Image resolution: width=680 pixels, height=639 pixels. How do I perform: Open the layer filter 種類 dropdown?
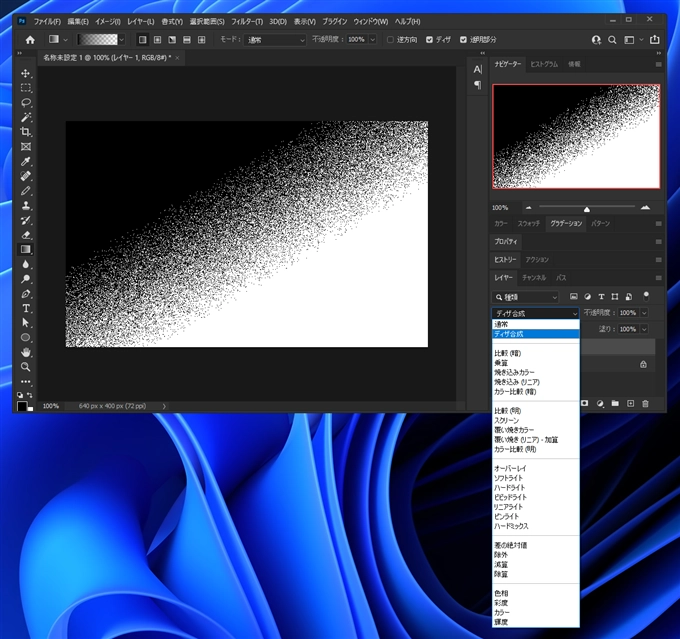coord(526,297)
